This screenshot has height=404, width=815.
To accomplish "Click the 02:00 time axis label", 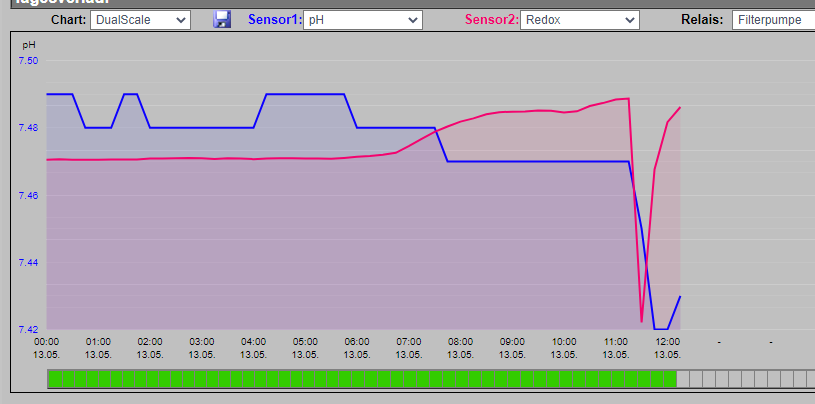I will click(x=150, y=342).
